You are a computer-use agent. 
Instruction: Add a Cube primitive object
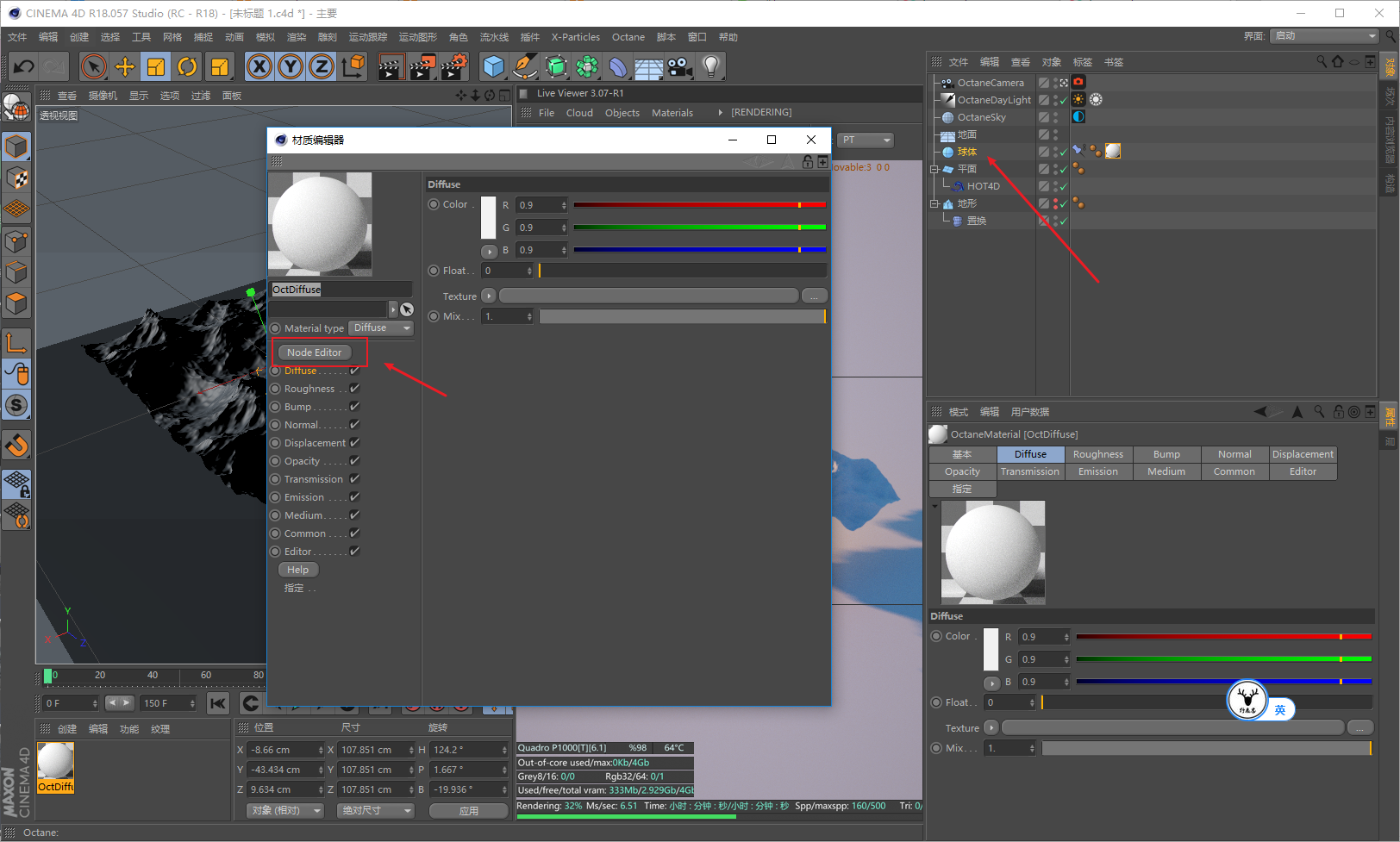pos(494,66)
